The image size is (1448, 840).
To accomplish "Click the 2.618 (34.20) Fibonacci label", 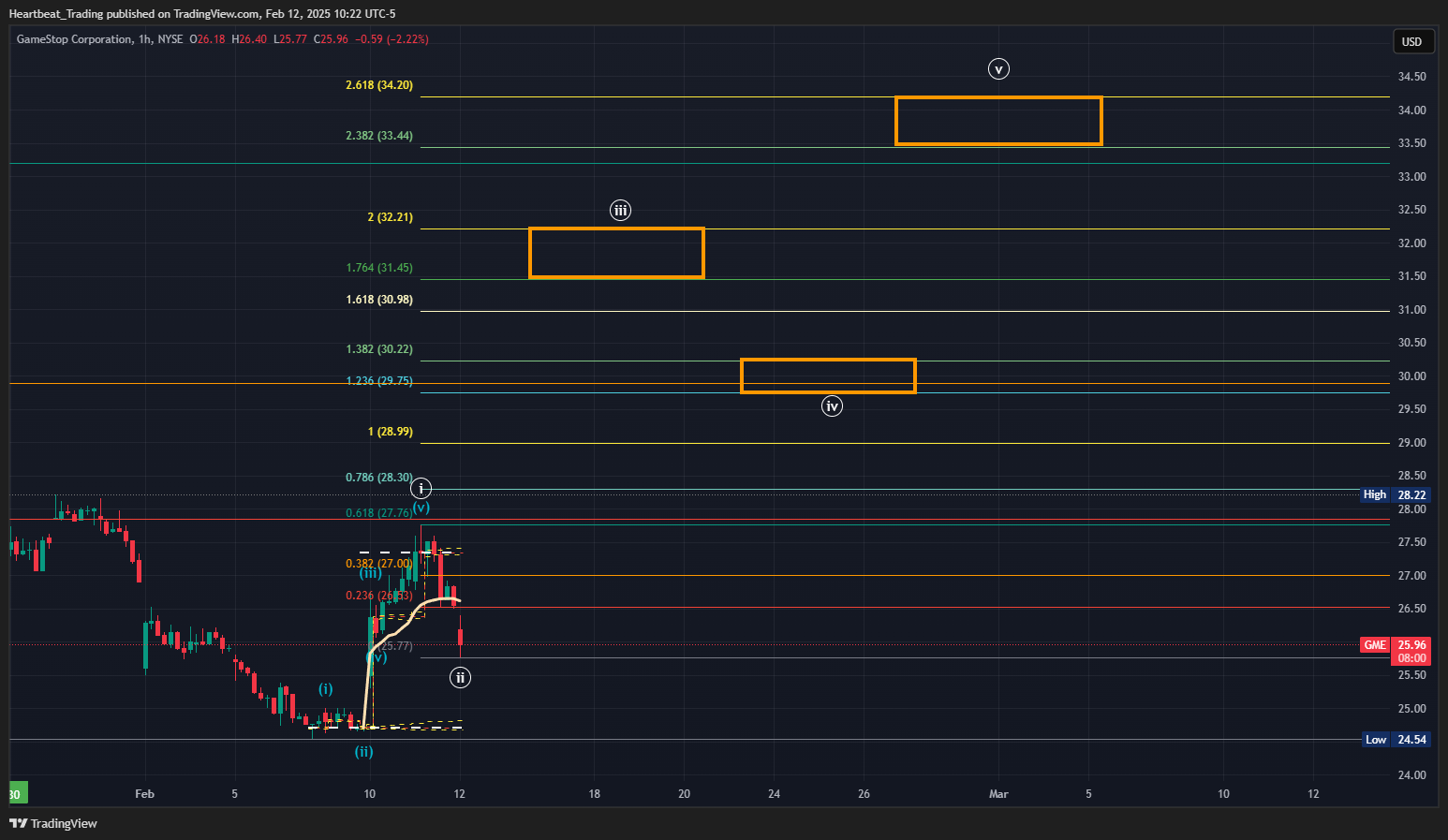I will point(379,85).
